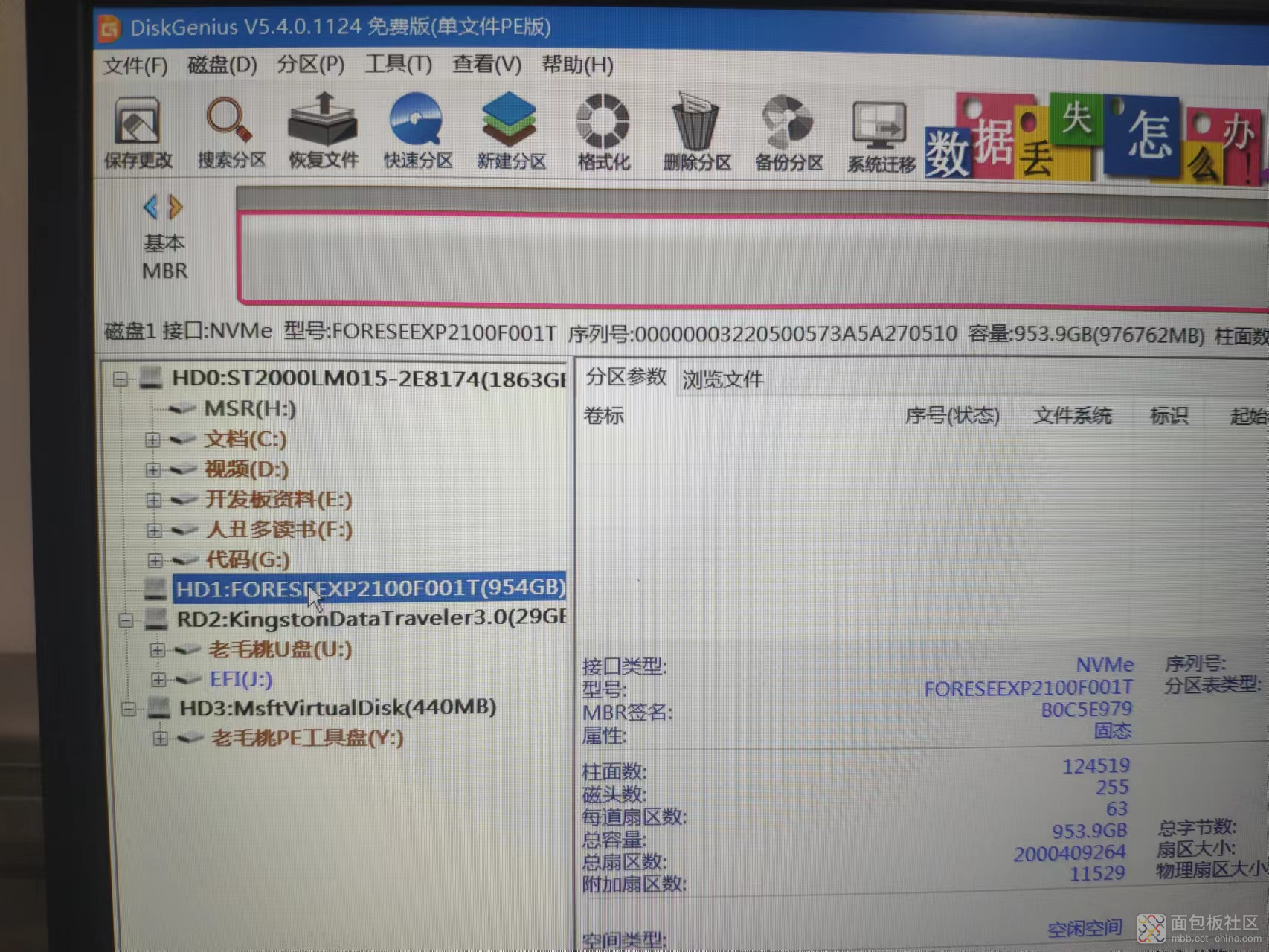Click the 文档(C:) partition icon
The height and width of the screenshot is (952, 1269).
[x=183, y=439]
